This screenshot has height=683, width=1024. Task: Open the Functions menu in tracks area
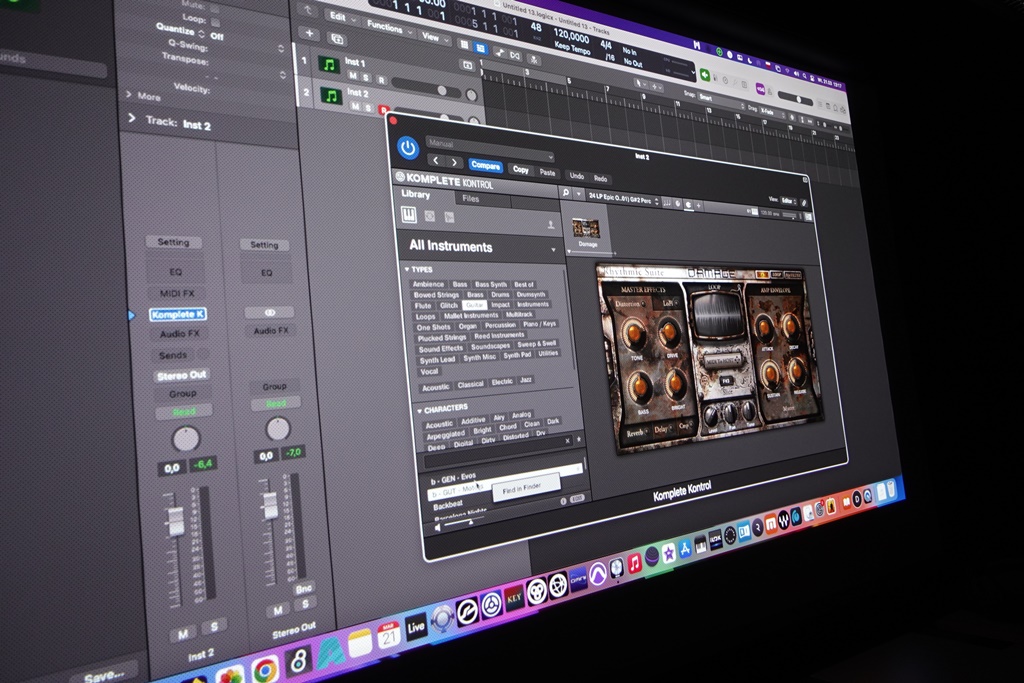click(388, 27)
